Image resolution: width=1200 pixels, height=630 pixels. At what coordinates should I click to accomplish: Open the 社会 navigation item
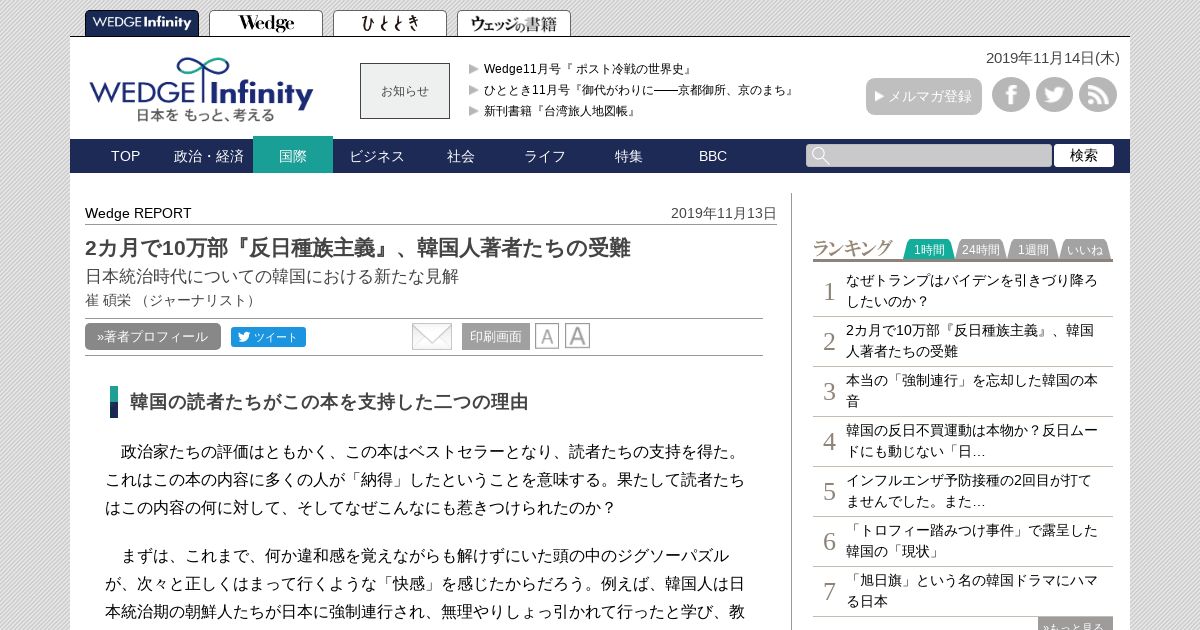click(461, 156)
